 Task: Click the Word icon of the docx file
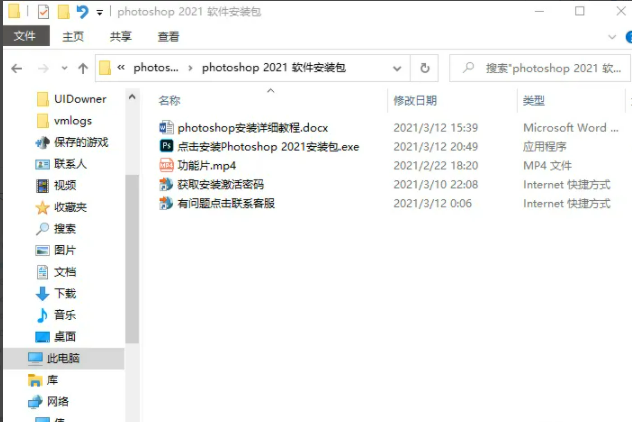click(166, 127)
